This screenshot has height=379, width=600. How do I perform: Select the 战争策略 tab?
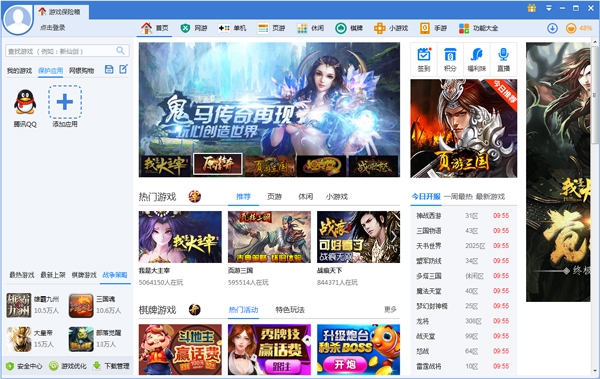point(115,275)
